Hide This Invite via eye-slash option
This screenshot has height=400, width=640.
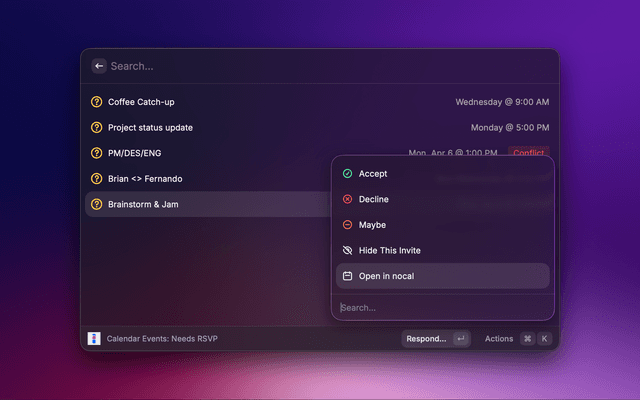pyautogui.click(x=382, y=250)
